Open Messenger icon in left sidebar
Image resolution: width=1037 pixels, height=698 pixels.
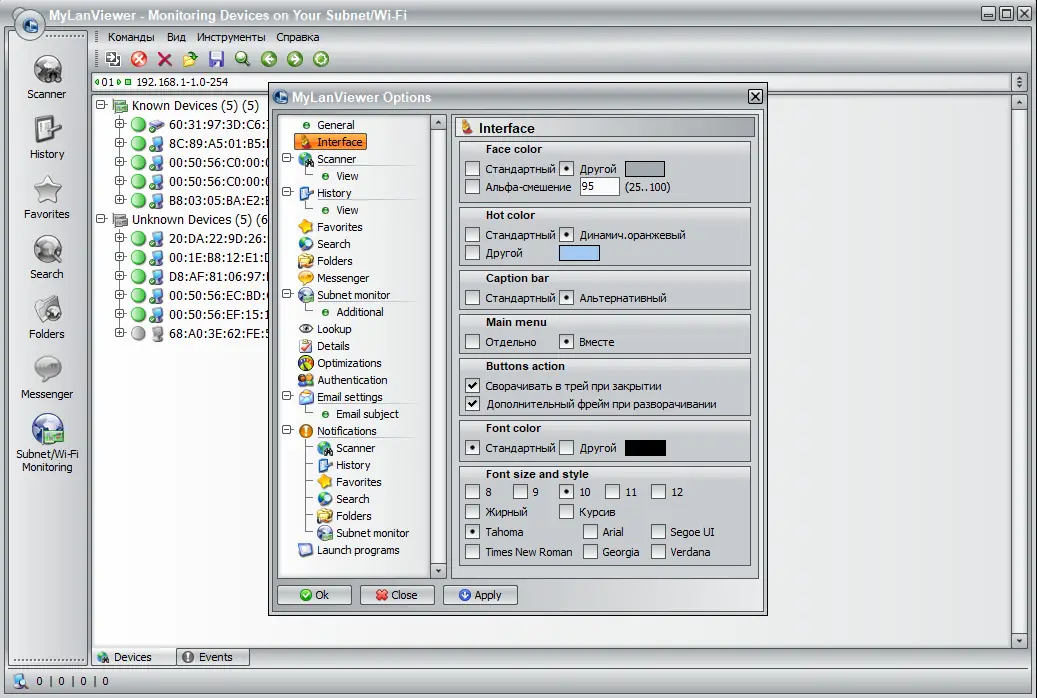click(47, 377)
